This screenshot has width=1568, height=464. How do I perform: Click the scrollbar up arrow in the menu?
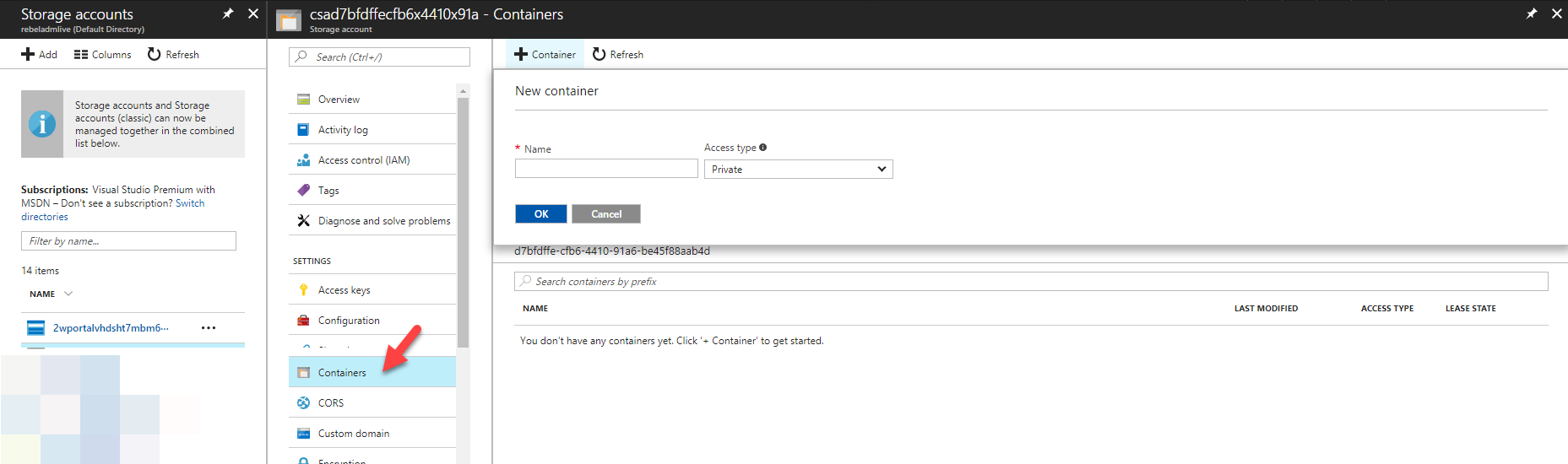463,90
